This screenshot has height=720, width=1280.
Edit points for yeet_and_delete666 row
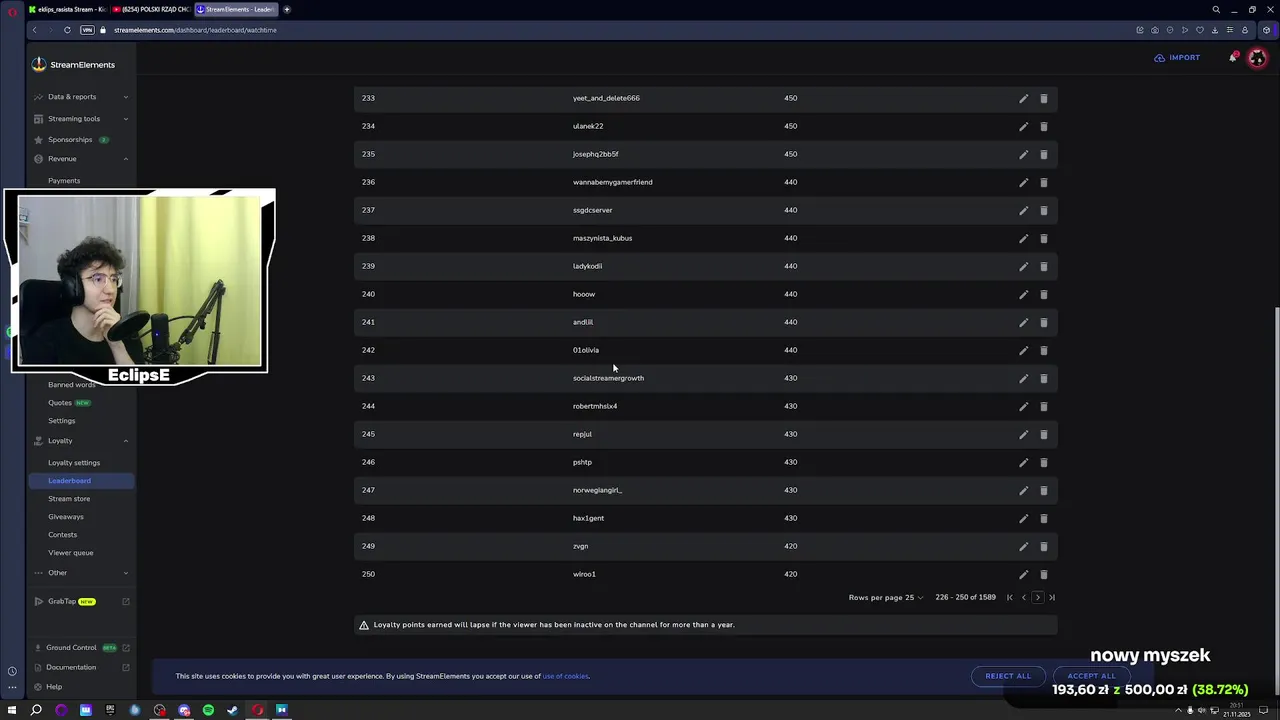(1023, 98)
